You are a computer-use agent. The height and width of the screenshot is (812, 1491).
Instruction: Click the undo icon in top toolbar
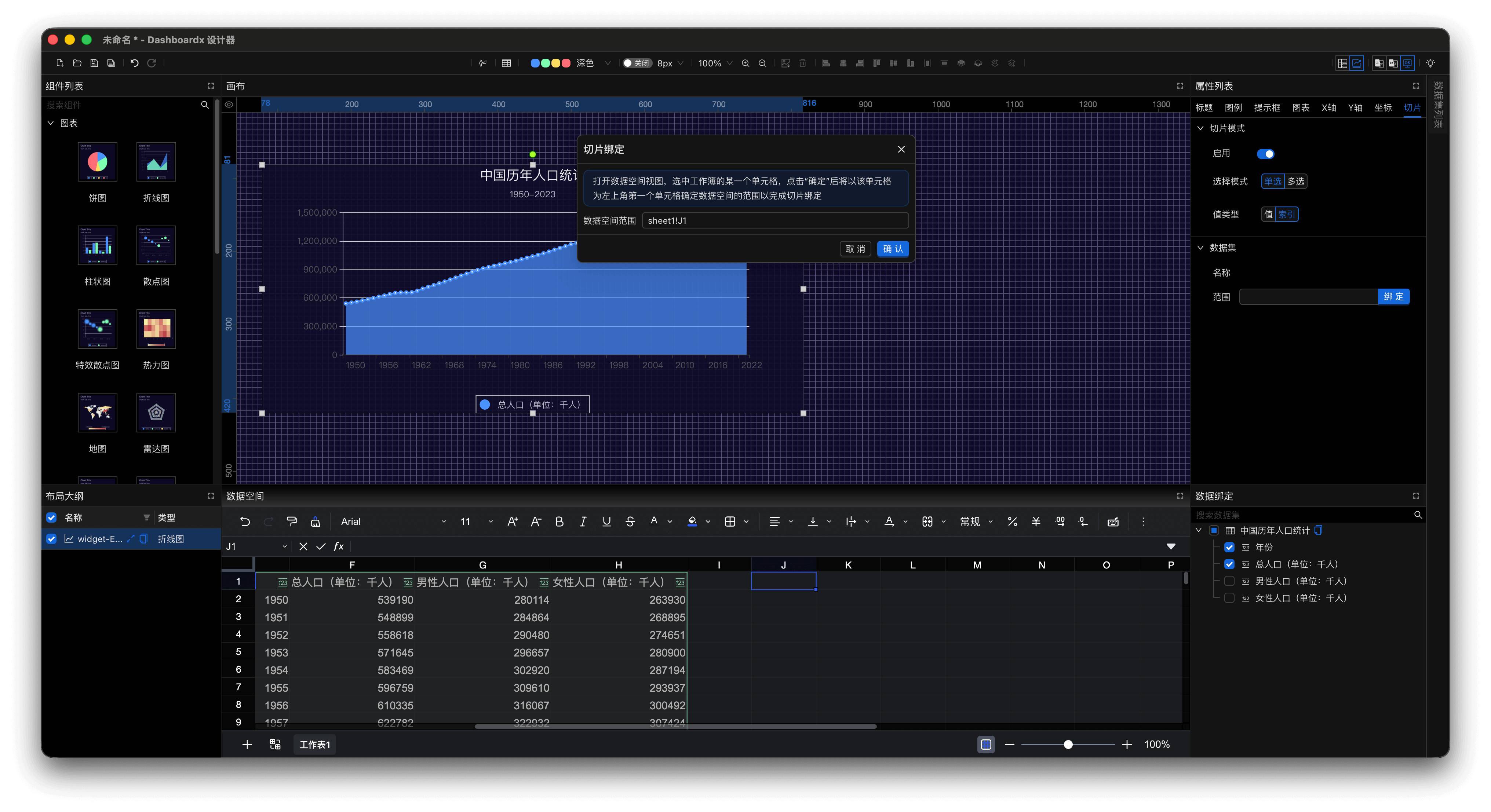[134, 63]
